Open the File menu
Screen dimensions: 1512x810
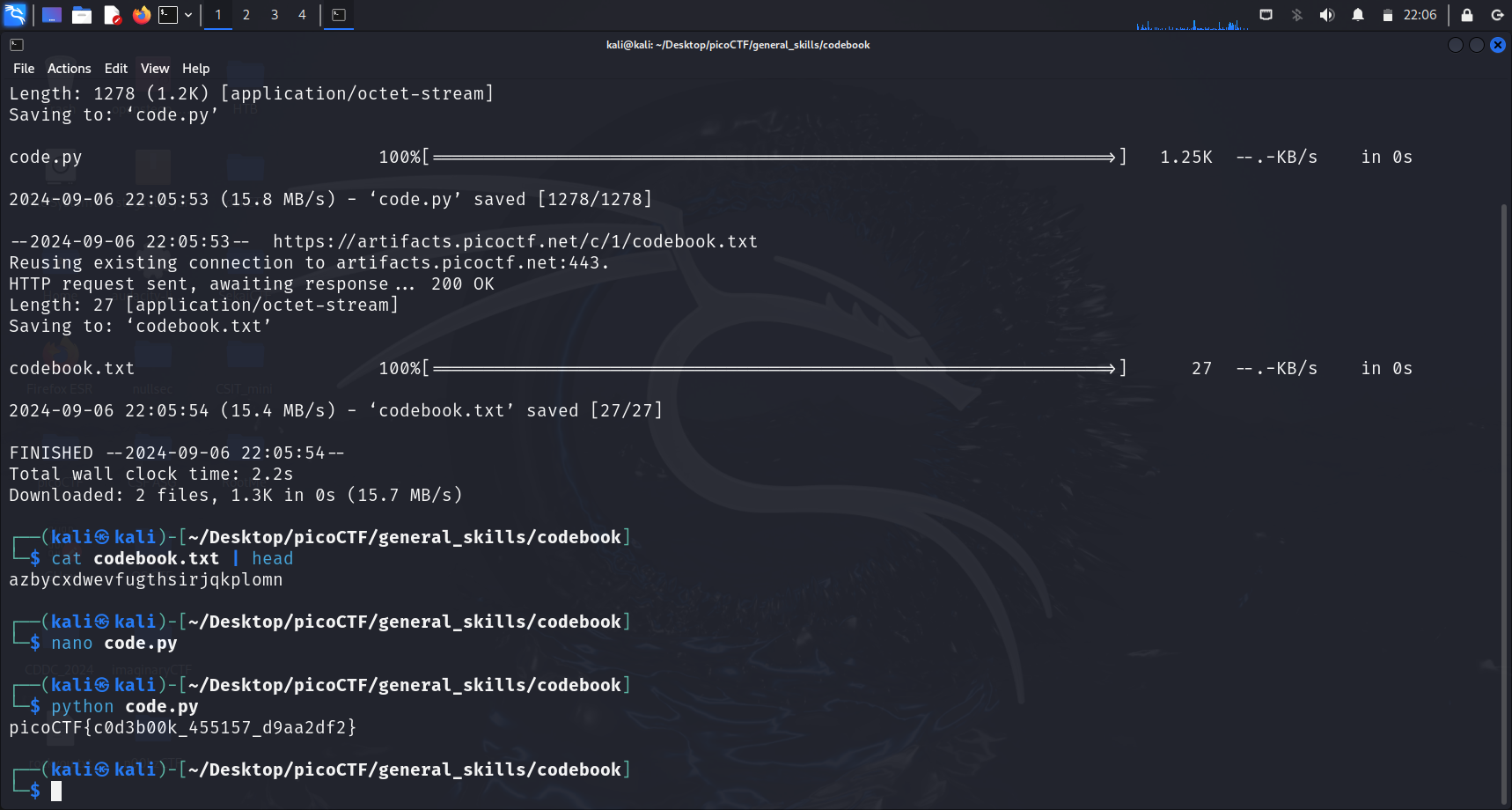(24, 69)
